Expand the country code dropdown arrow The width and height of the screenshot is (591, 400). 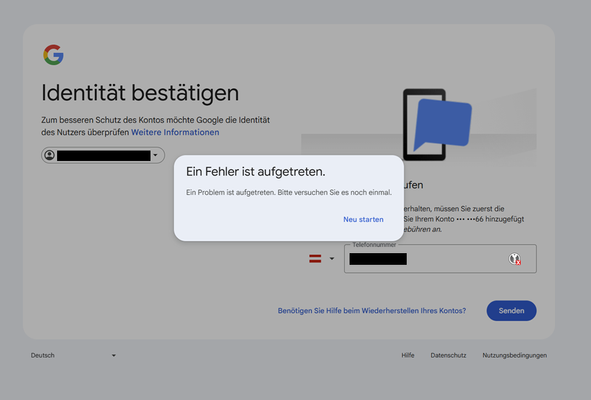click(x=332, y=259)
